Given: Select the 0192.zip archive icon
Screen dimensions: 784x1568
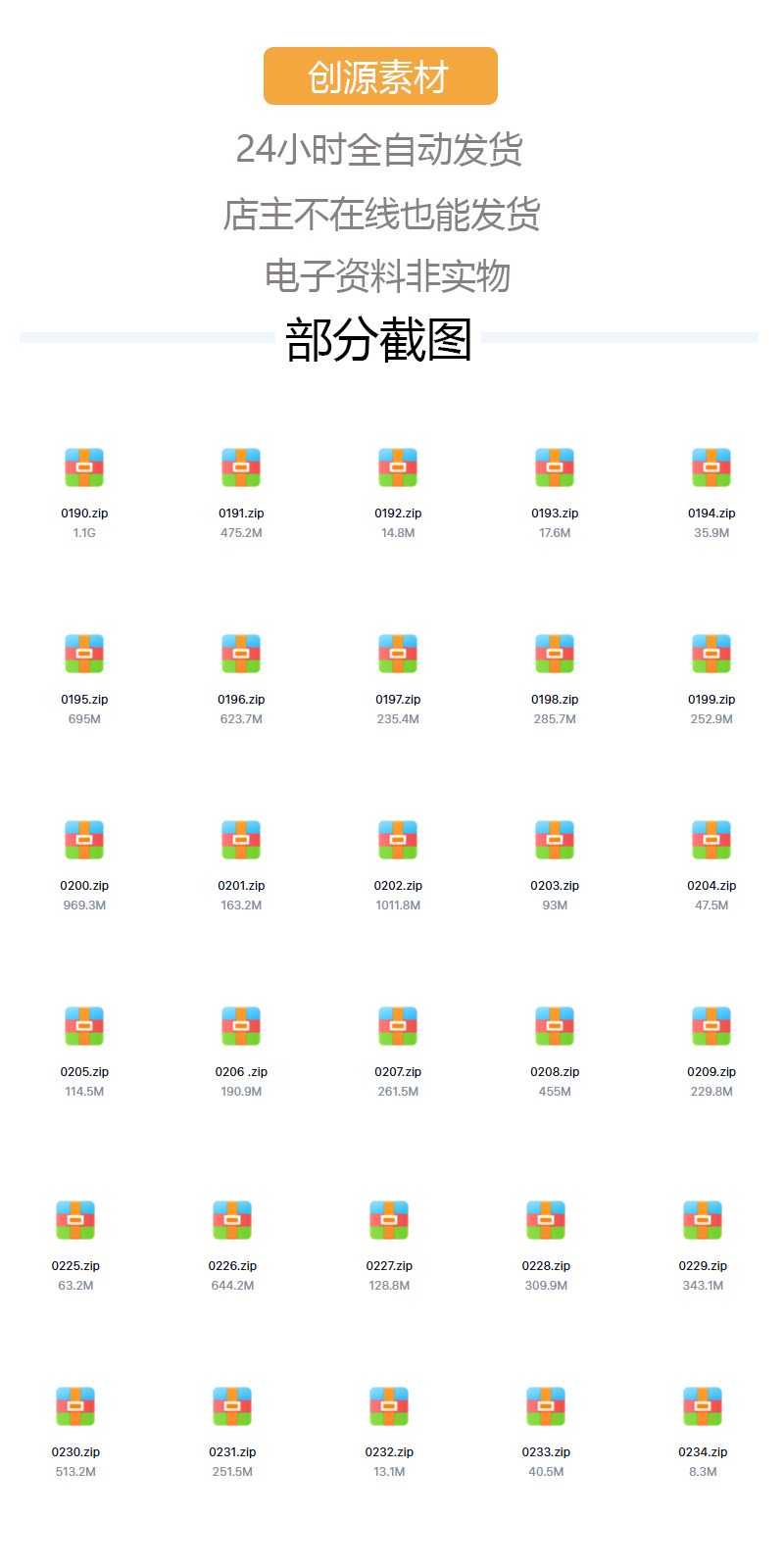Looking at the screenshot, I should [398, 467].
